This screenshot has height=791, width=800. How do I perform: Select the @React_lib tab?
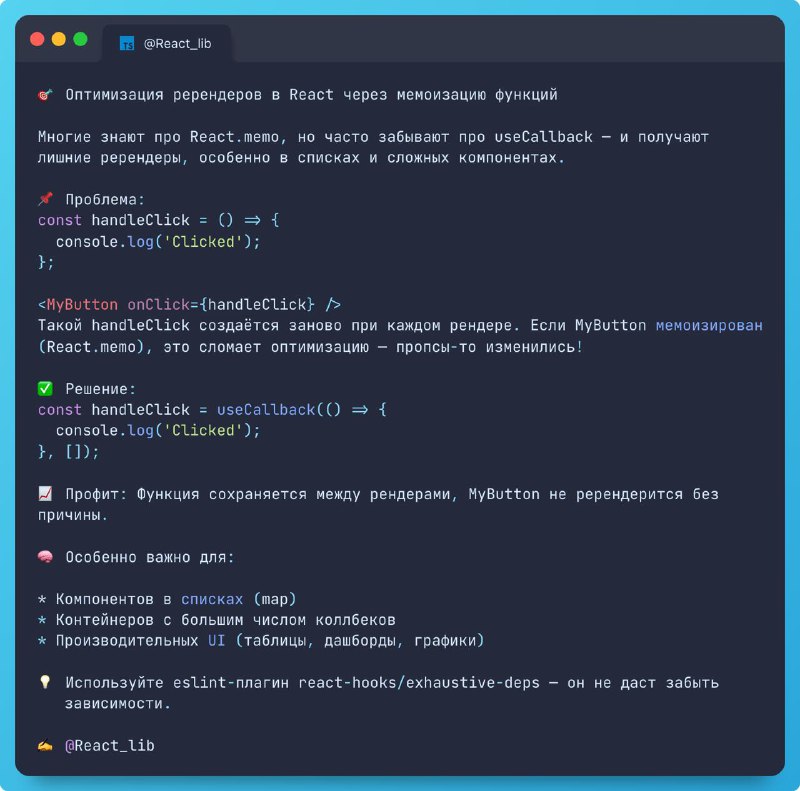pos(166,44)
